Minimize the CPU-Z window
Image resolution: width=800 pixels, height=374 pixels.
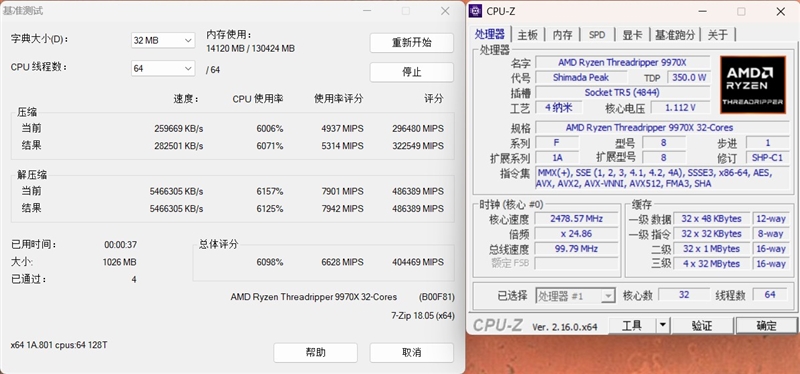pyautogui.click(x=702, y=11)
